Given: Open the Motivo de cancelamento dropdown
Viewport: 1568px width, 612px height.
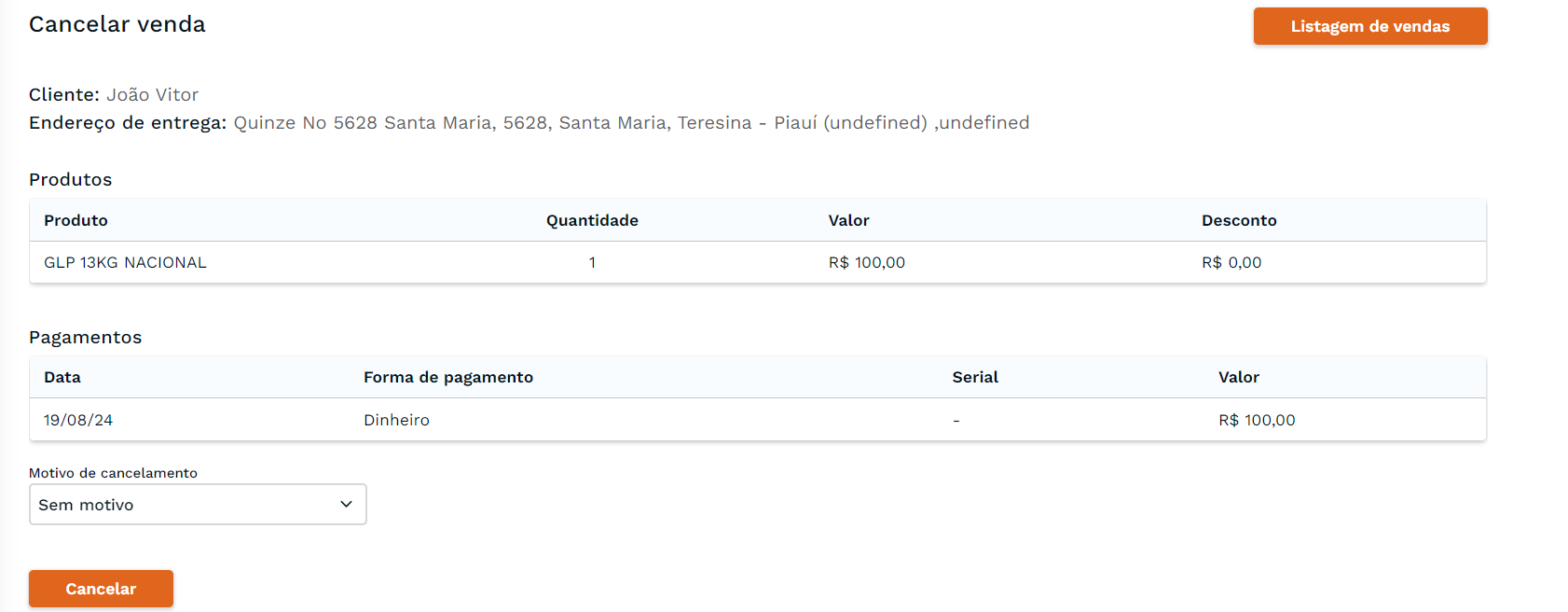Looking at the screenshot, I should click(x=197, y=505).
